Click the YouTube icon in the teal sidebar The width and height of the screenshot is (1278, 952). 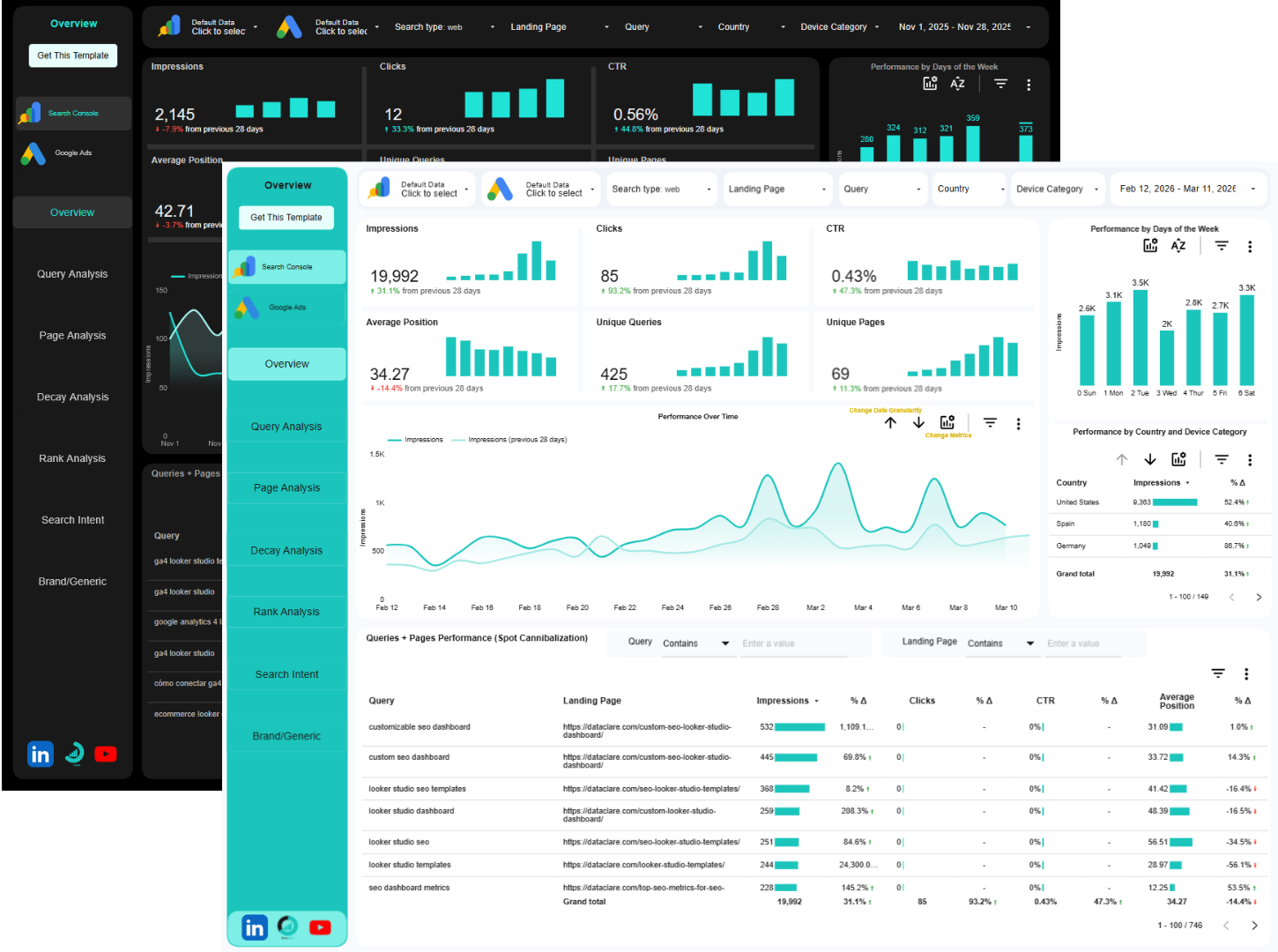coord(320,927)
